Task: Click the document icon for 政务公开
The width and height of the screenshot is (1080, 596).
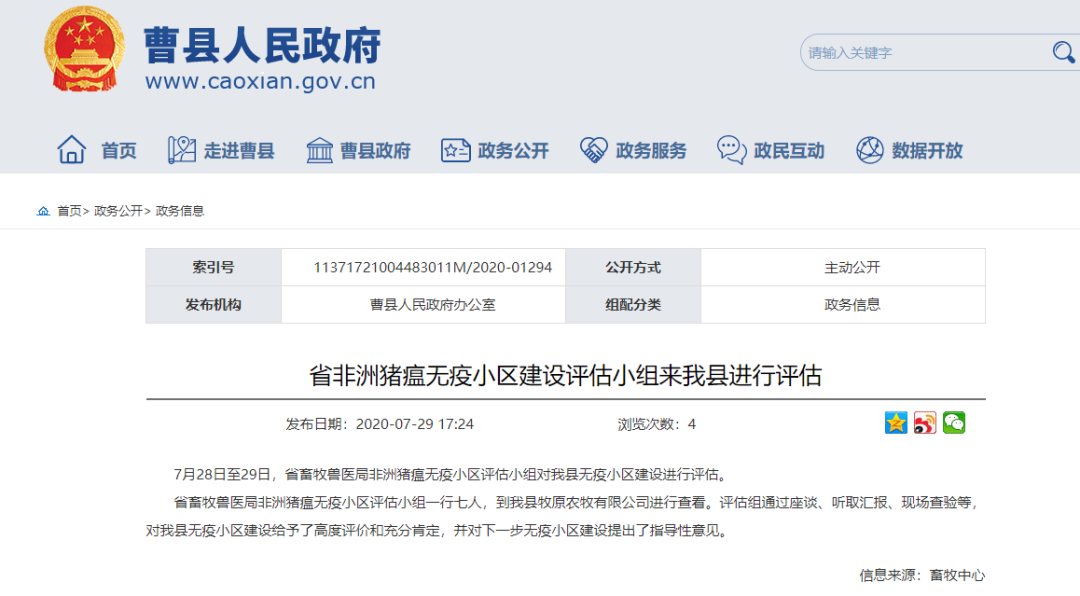Action: (455, 148)
